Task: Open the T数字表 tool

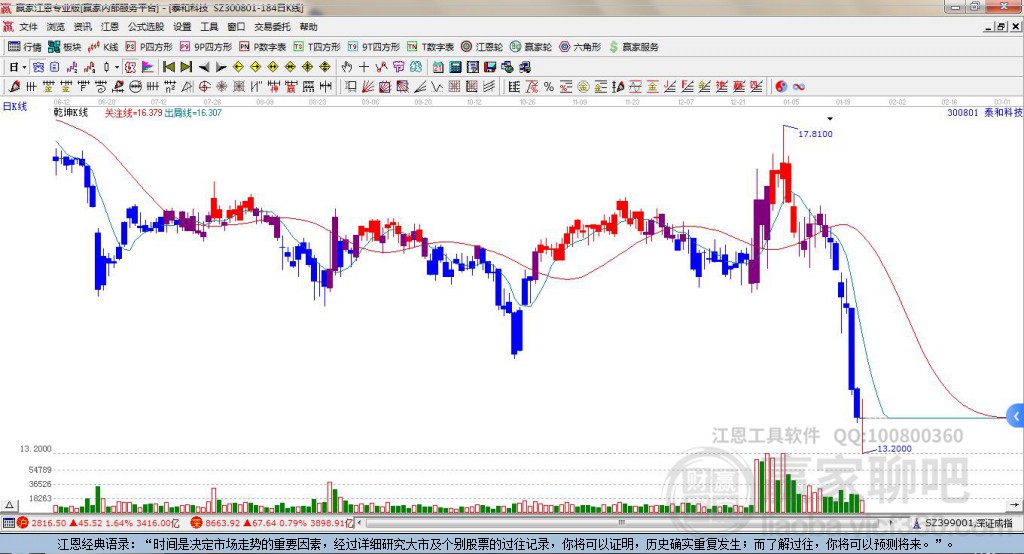Action: coord(430,47)
